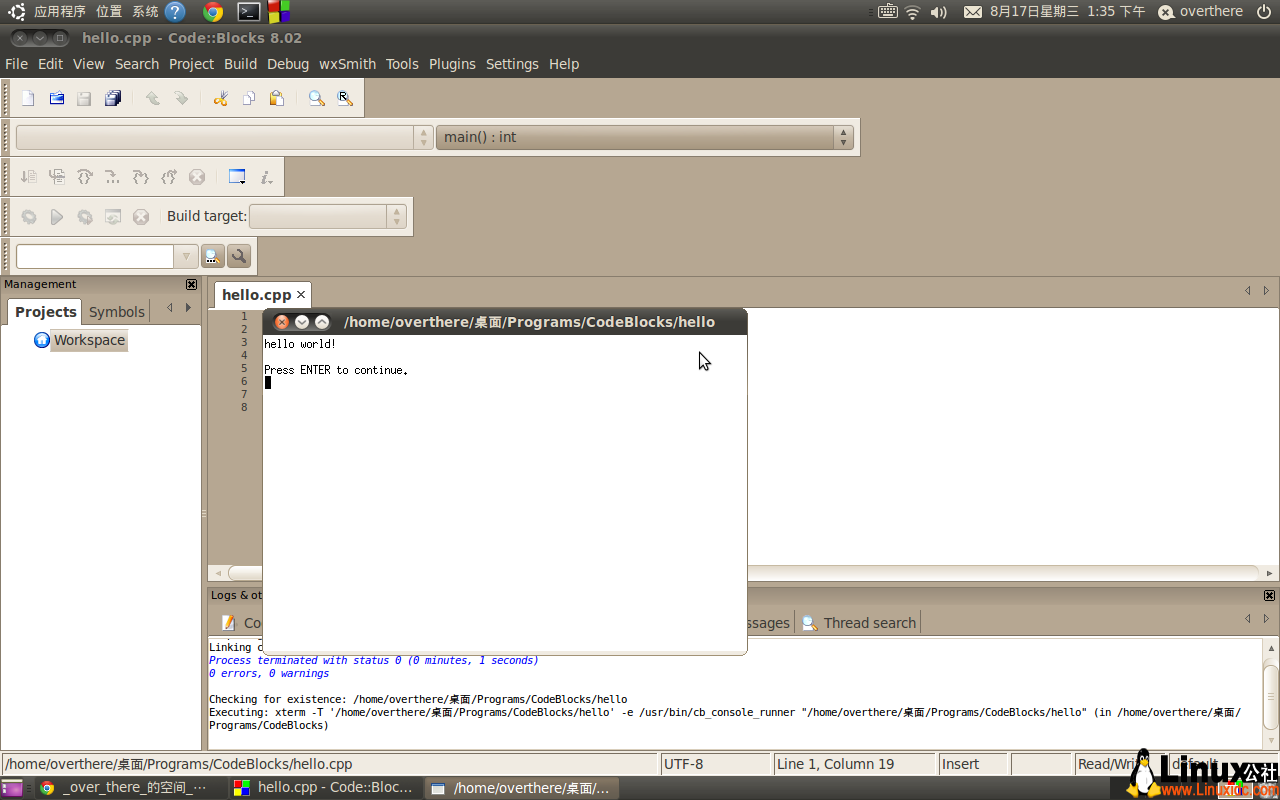Open the incremental search dropdown arrow

point(186,256)
